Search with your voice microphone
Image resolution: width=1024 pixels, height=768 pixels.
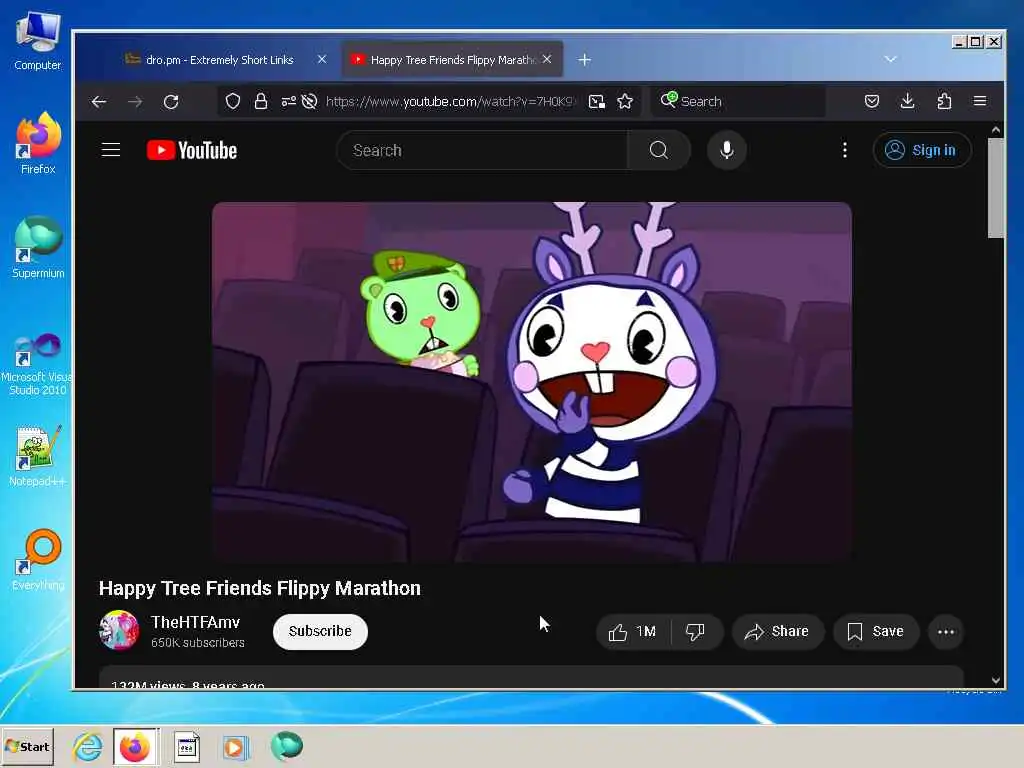[x=726, y=150]
